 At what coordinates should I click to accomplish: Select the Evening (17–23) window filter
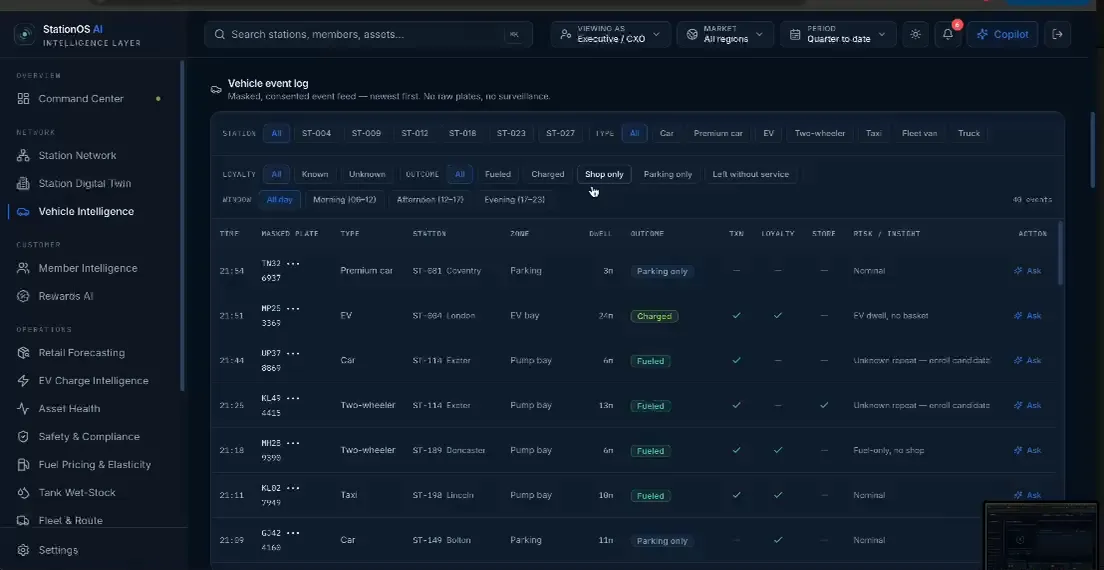pyautogui.click(x=514, y=200)
